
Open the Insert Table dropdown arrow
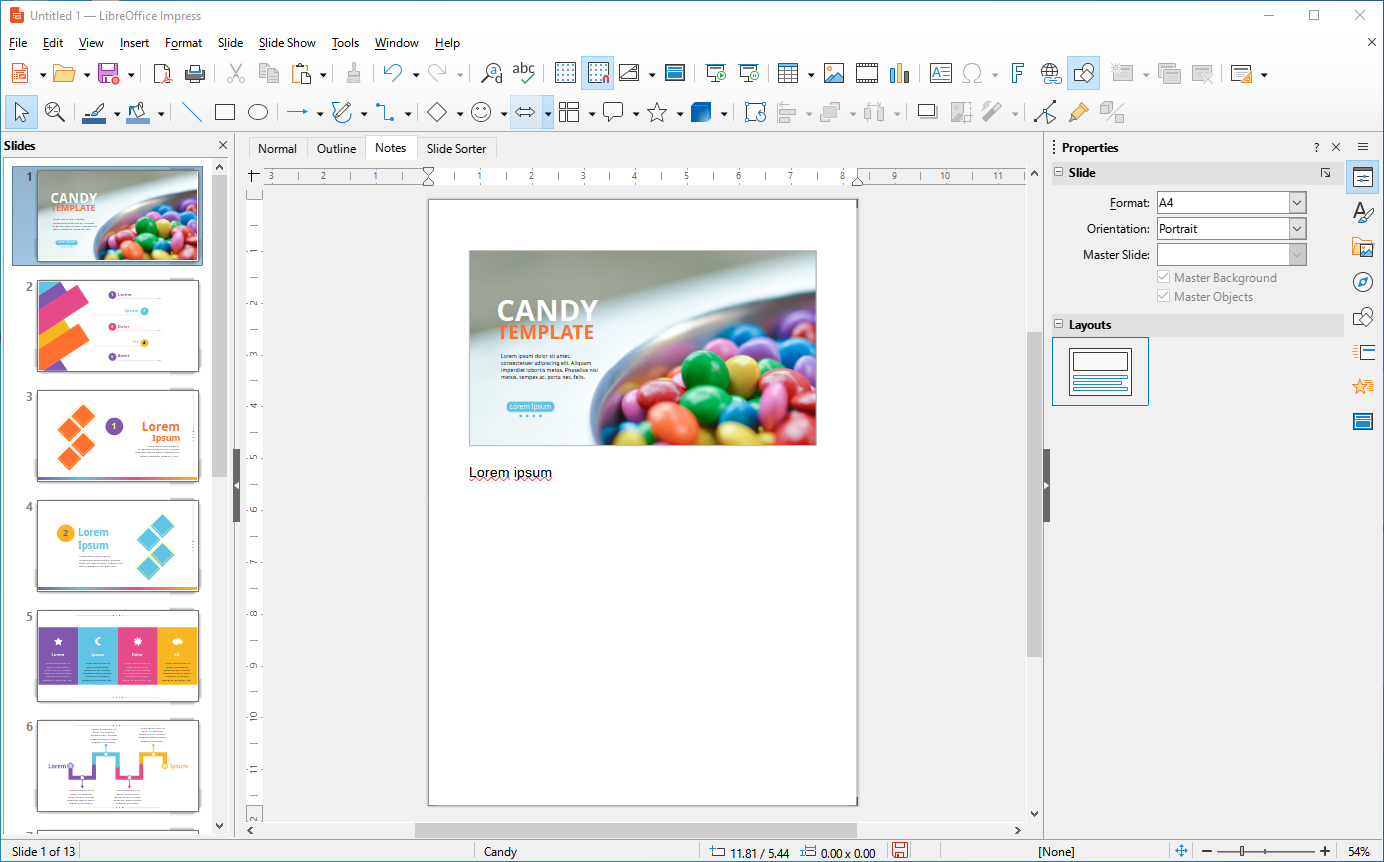tap(811, 74)
